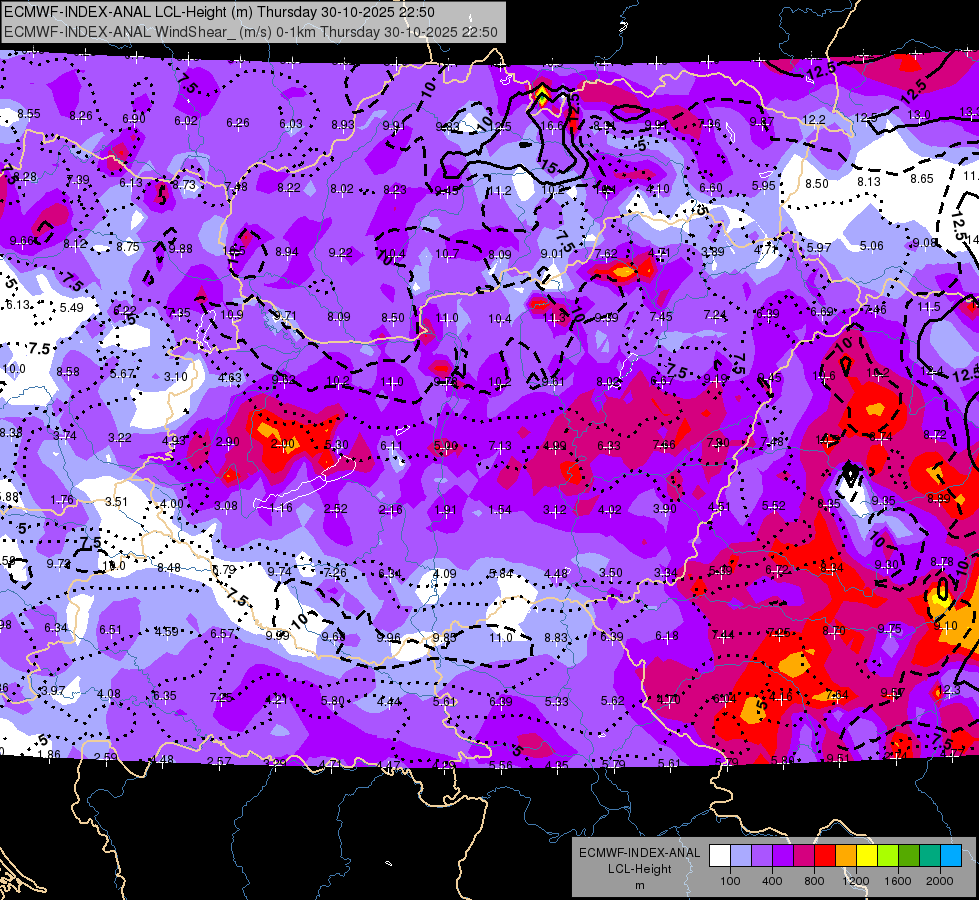Click the 5.33 wind shear value
Viewport: 979px width, 900px height.
556,701
